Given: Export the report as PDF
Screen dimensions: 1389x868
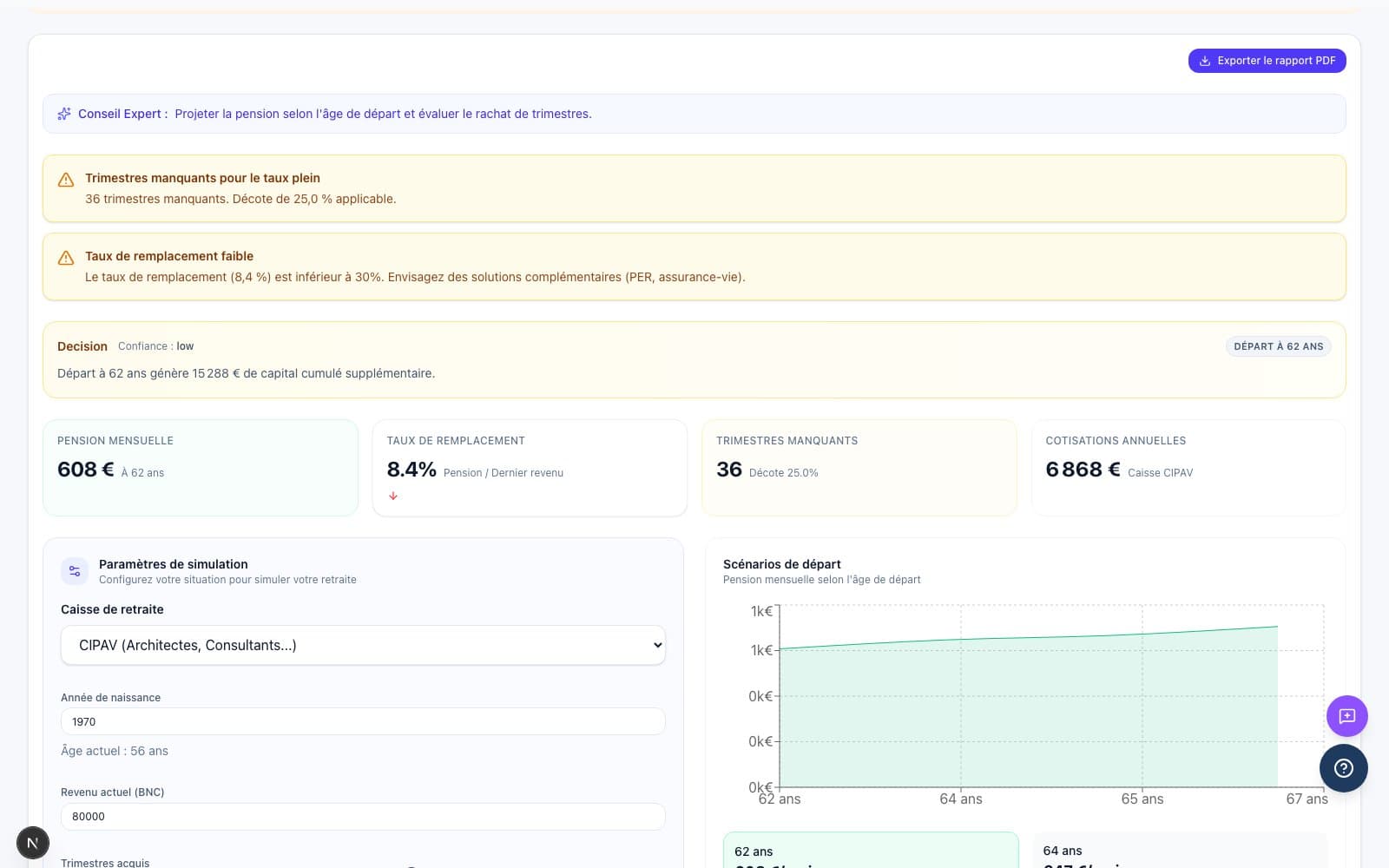Looking at the screenshot, I should point(1275,61).
